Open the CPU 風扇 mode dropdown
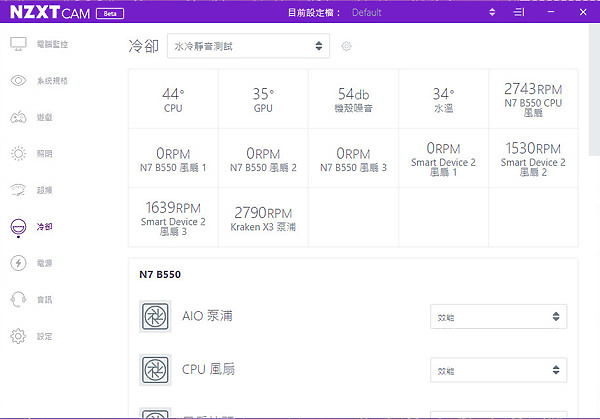This screenshot has width=600, height=419. coord(499,370)
